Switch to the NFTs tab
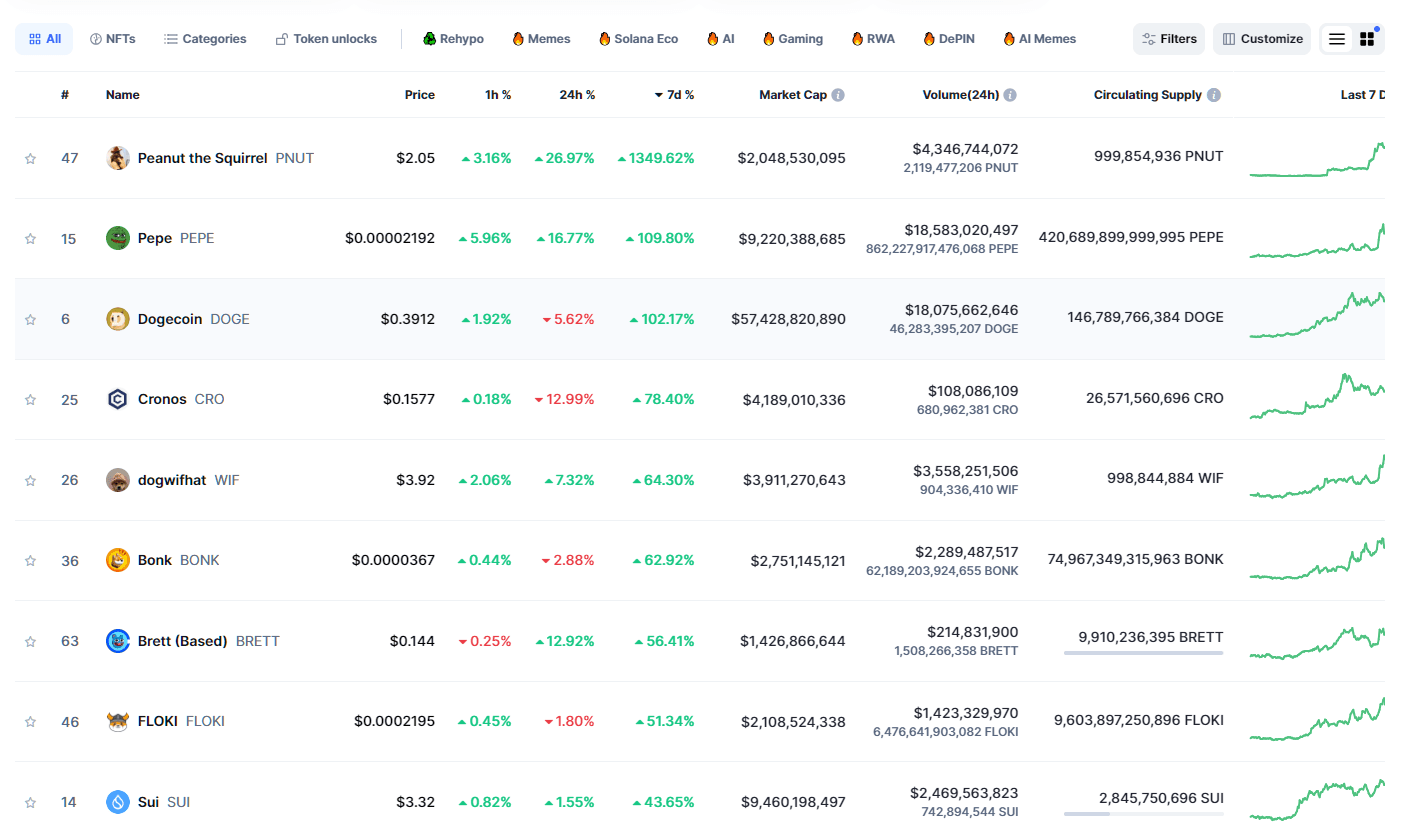This screenshot has width=1405, height=831. tap(112, 39)
